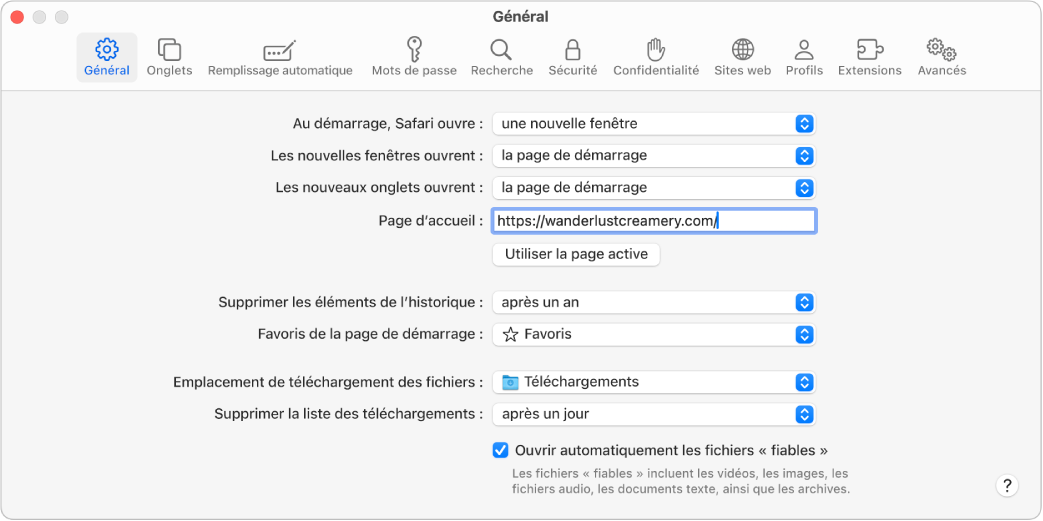Switch to the Avancés settings pane
The height and width of the screenshot is (521, 1043).
[941, 57]
